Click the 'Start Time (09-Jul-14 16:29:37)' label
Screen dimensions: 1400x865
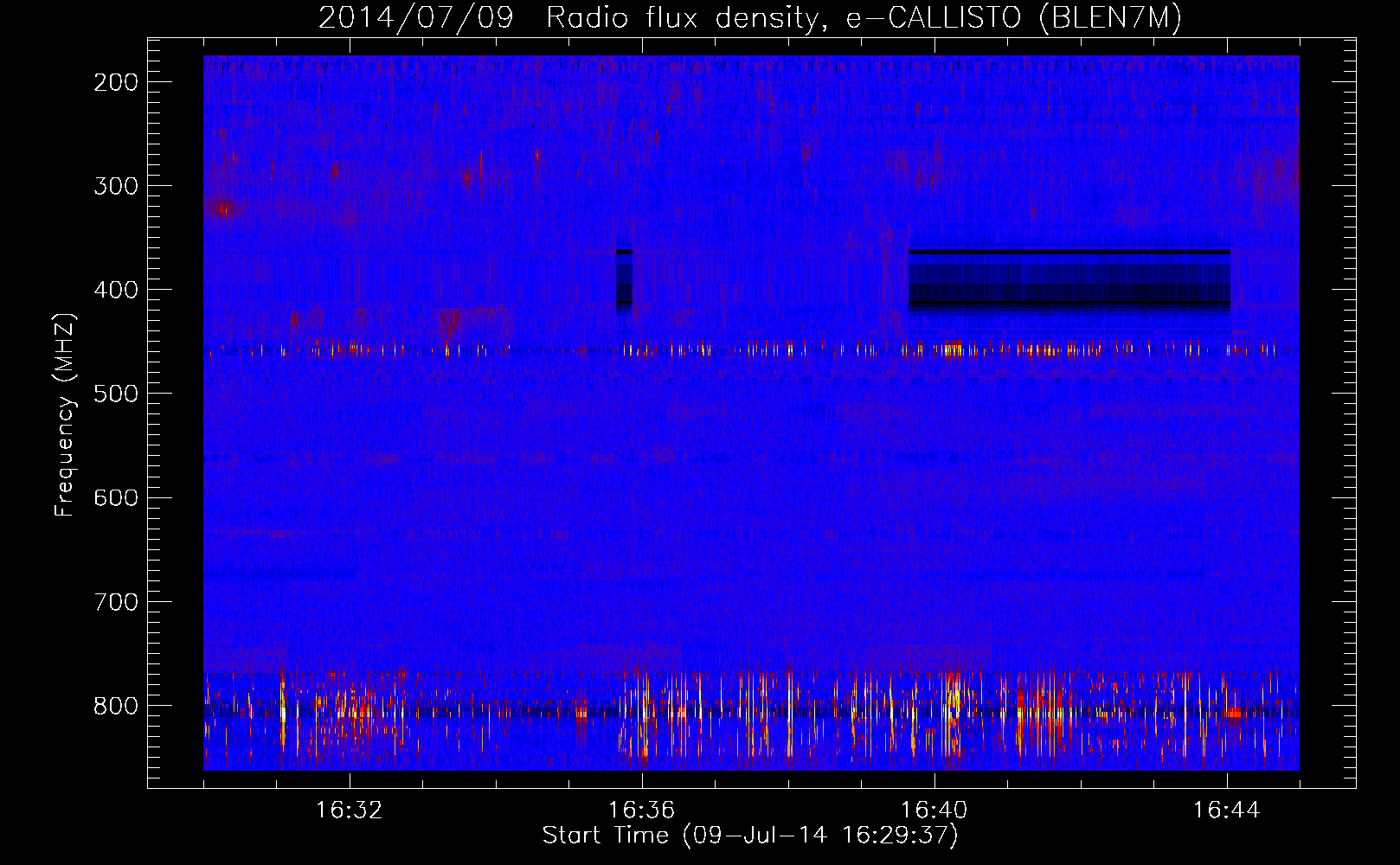click(x=750, y=836)
